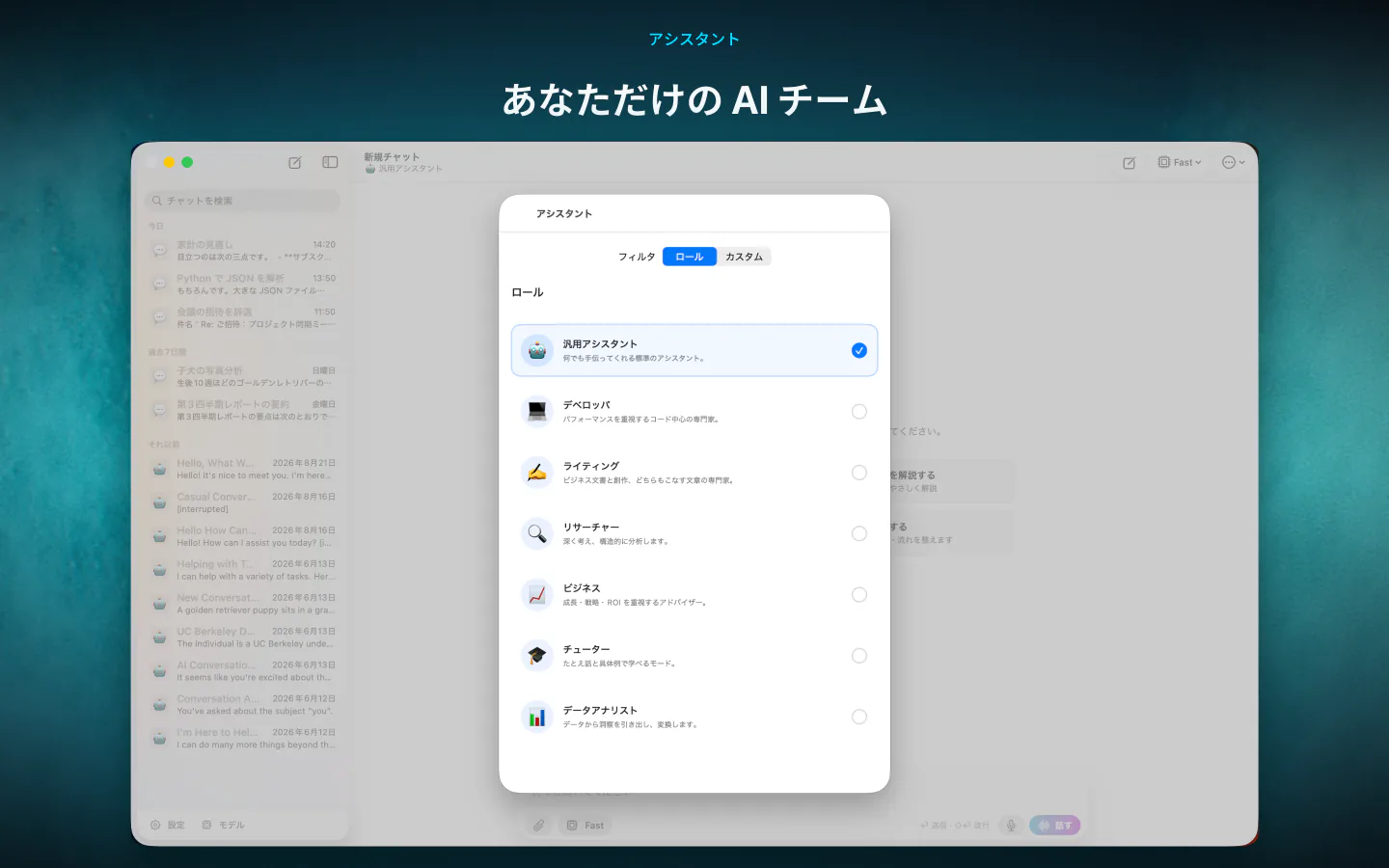Screen dimensions: 1389x868
Task: Select the 汎用アシスタント radio button
Action: [x=859, y=350]
